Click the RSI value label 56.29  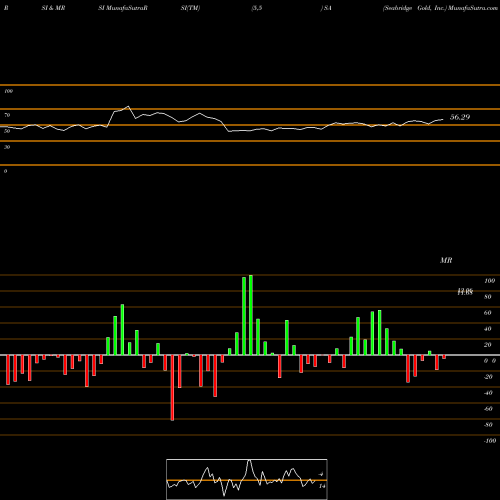tap(460, 117)
